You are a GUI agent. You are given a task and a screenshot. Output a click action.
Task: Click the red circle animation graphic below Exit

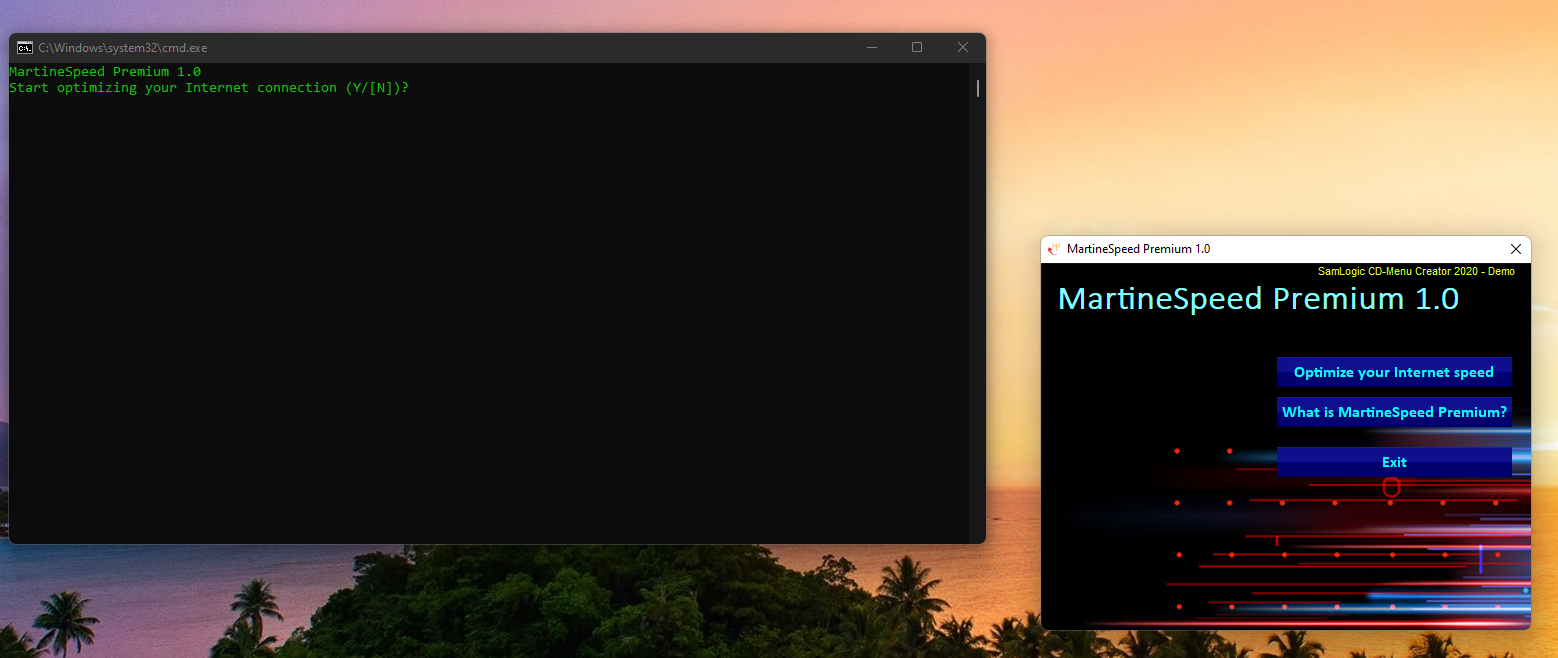pyautogui.click(x=1392, y=487)
